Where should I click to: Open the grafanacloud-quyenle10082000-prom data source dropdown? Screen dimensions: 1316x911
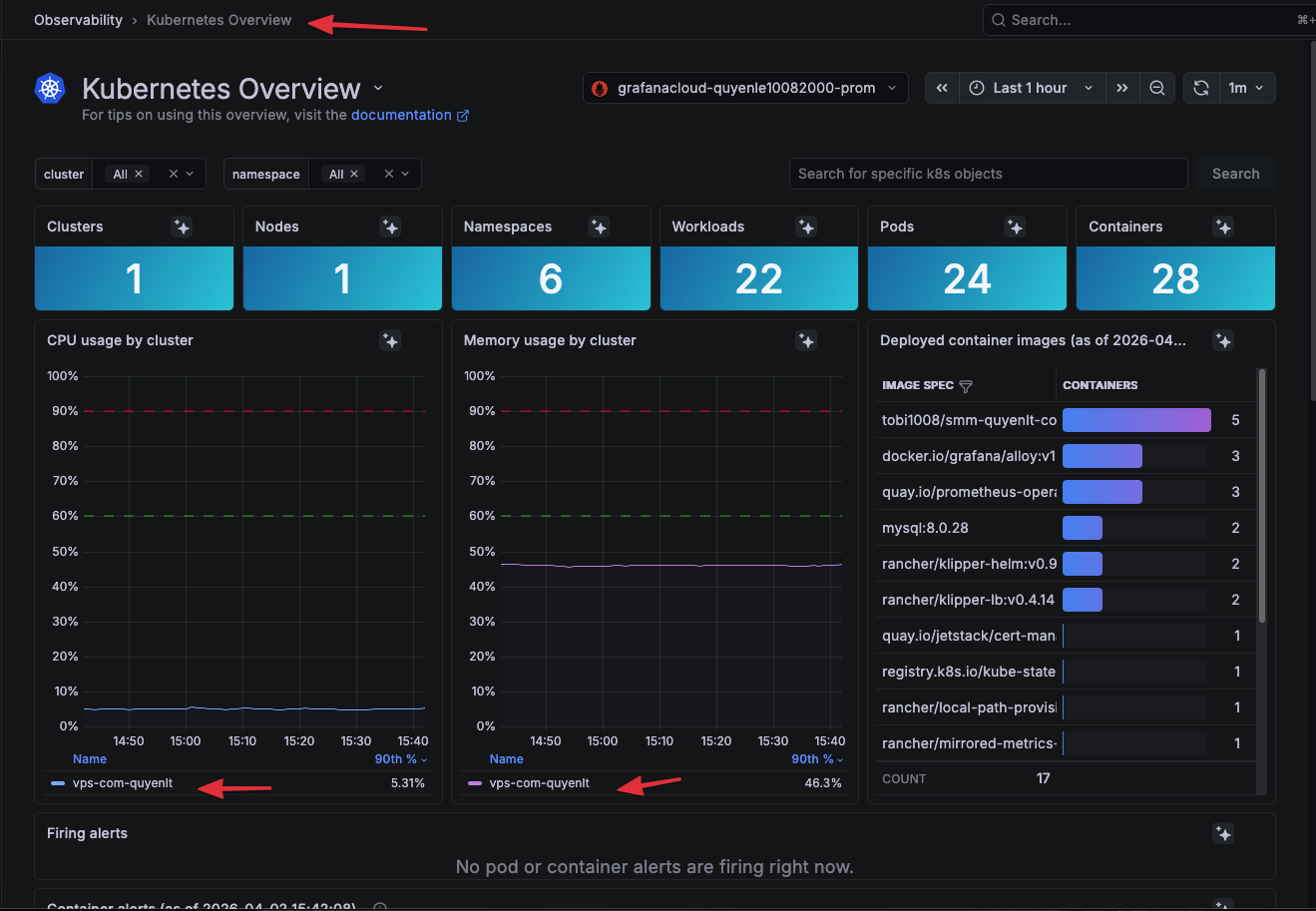pos(745,88)
